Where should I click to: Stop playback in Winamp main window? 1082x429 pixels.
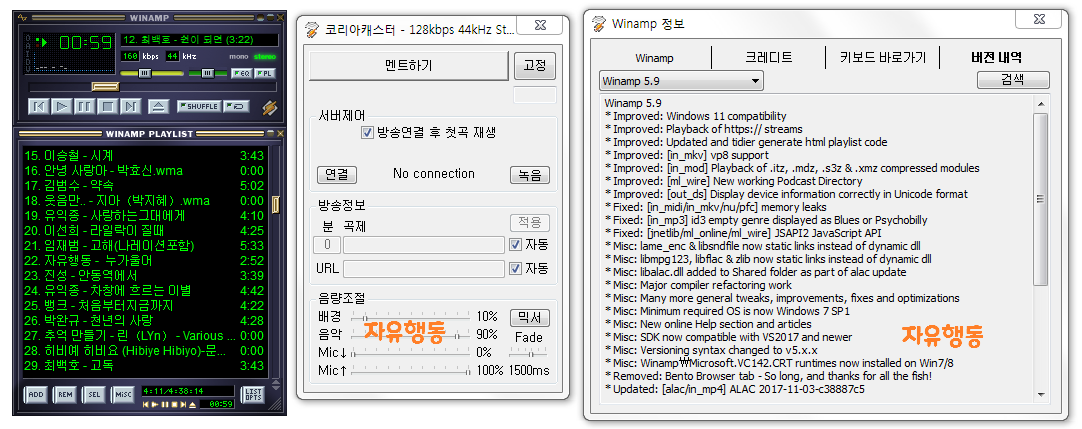click(x=107, y=106)
